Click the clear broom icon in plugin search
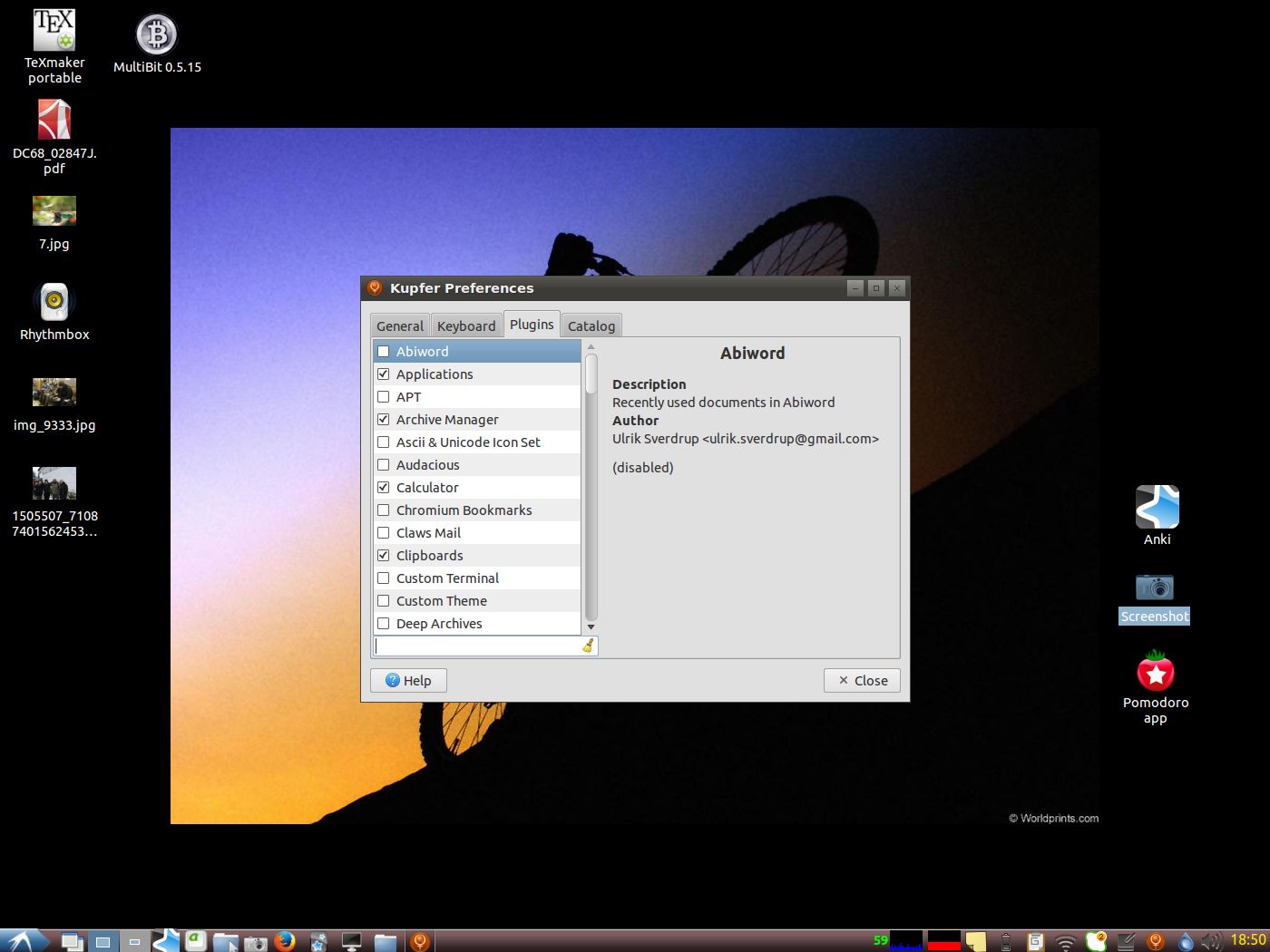Viewport: 1270px width, 952px height. click(588, 646)
